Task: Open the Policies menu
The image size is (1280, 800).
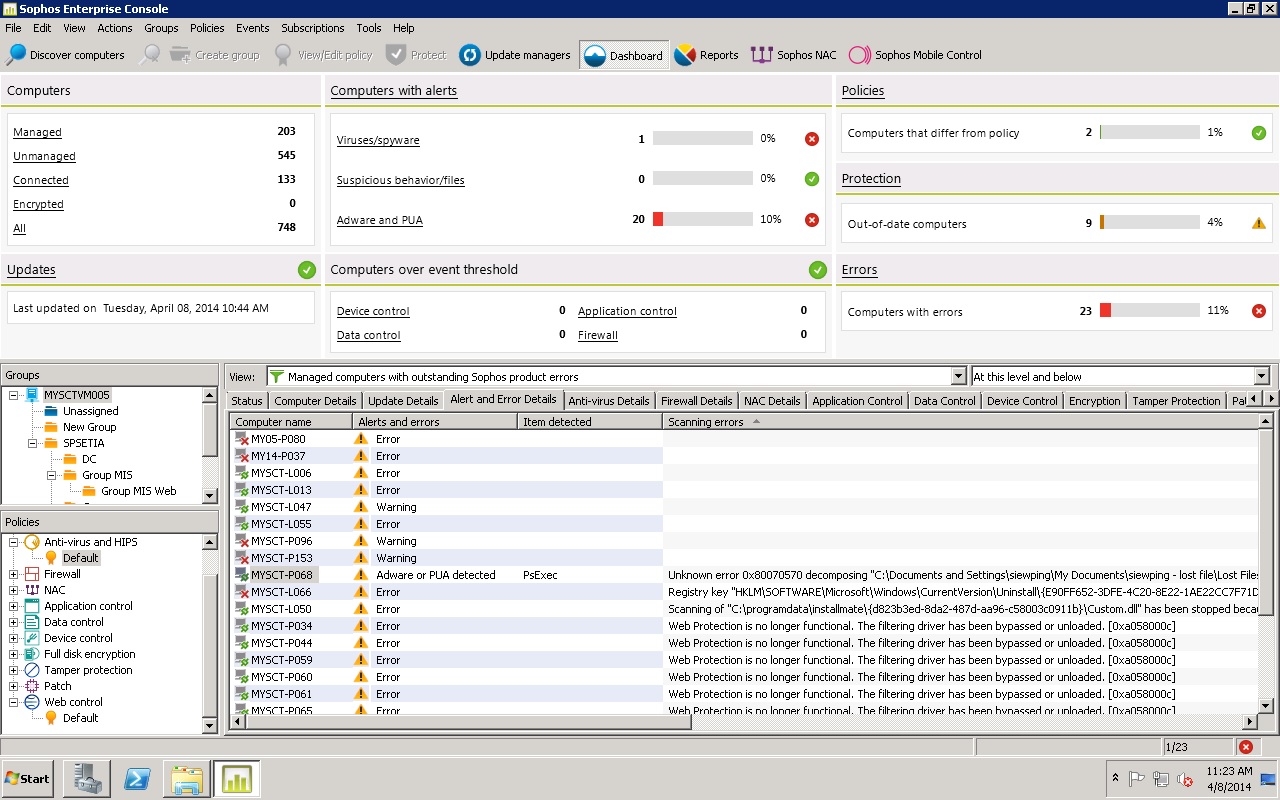Action: pos(207,28)
